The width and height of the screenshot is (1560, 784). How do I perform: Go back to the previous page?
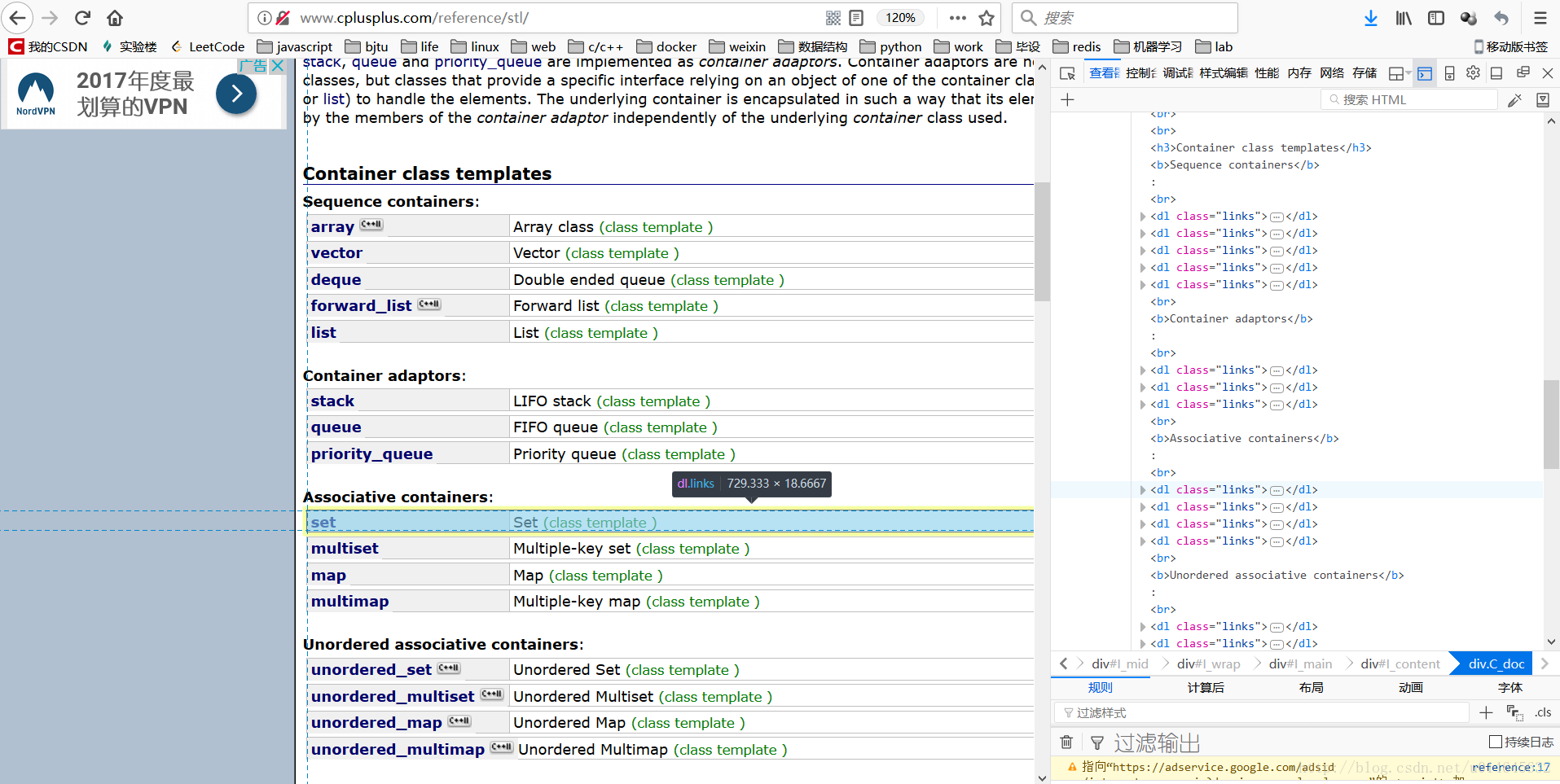18,18
